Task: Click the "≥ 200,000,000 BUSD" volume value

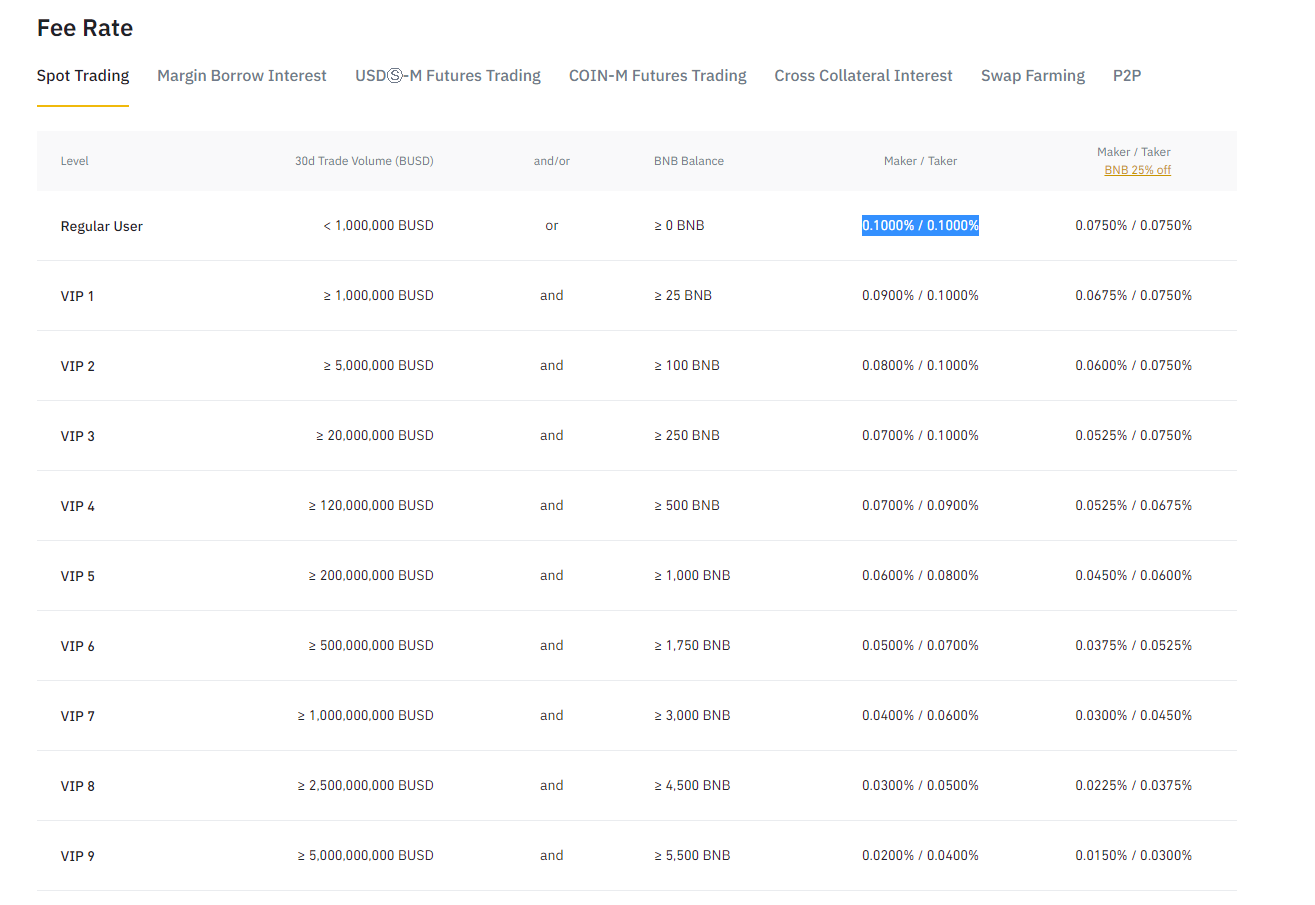Action: (371, 576)
